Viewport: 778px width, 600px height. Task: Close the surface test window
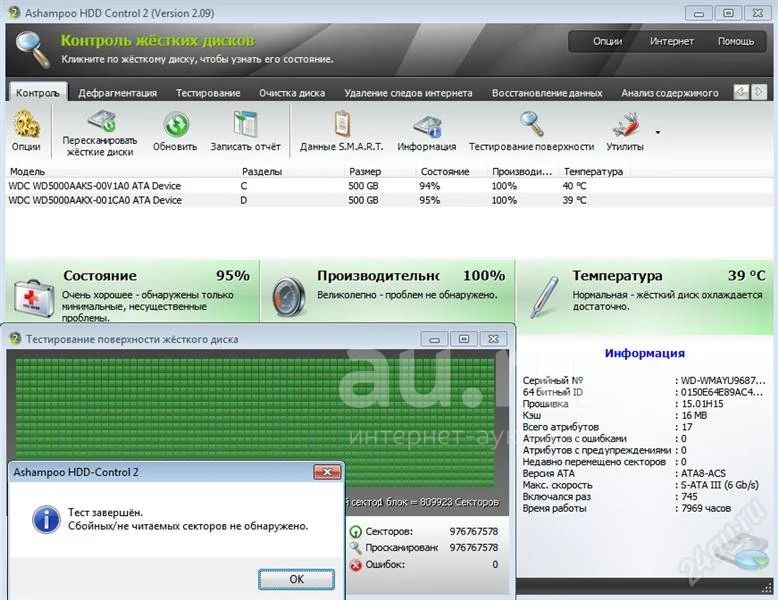[493, 339]
